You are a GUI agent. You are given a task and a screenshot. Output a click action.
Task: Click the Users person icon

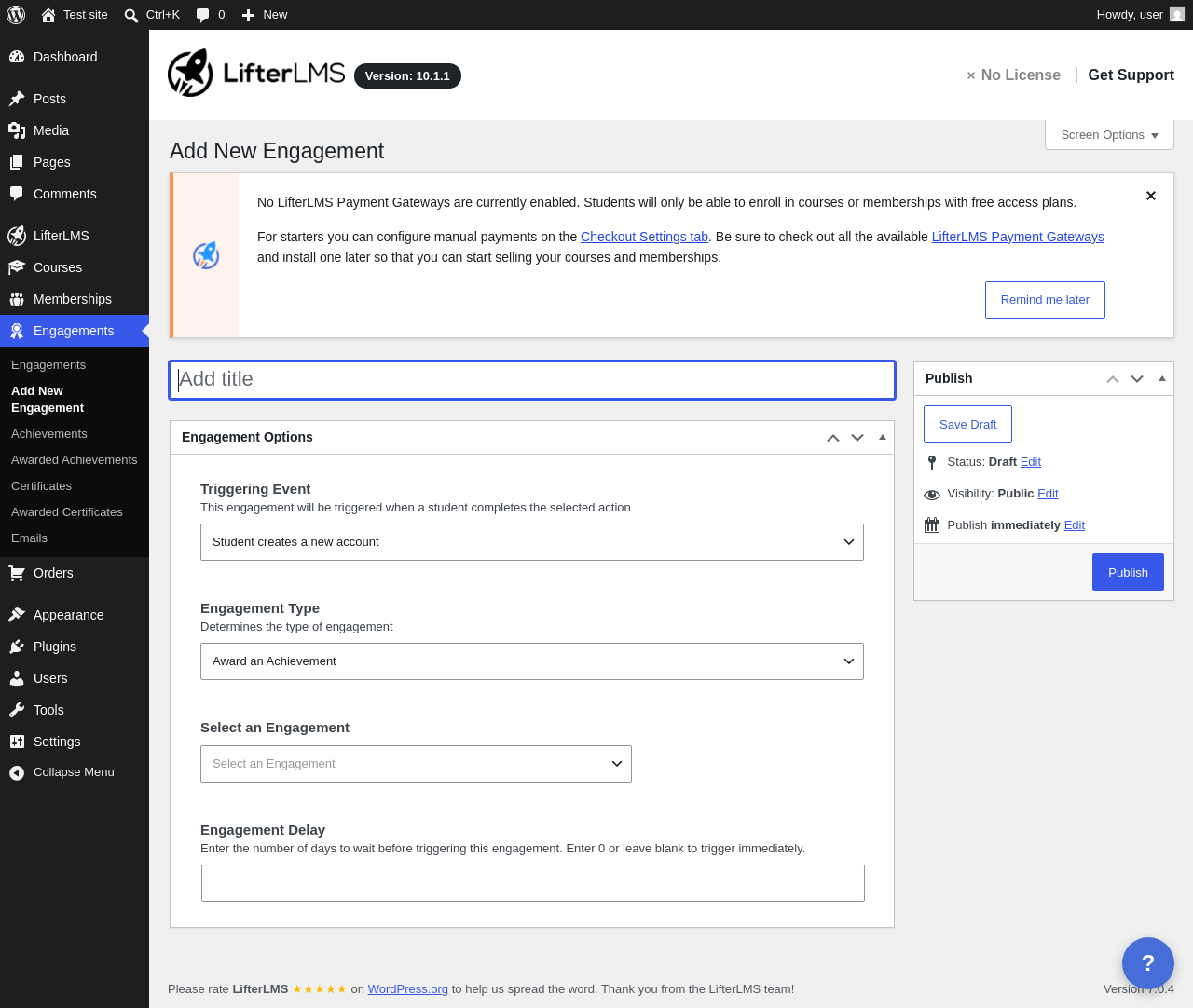click(17, 678)
